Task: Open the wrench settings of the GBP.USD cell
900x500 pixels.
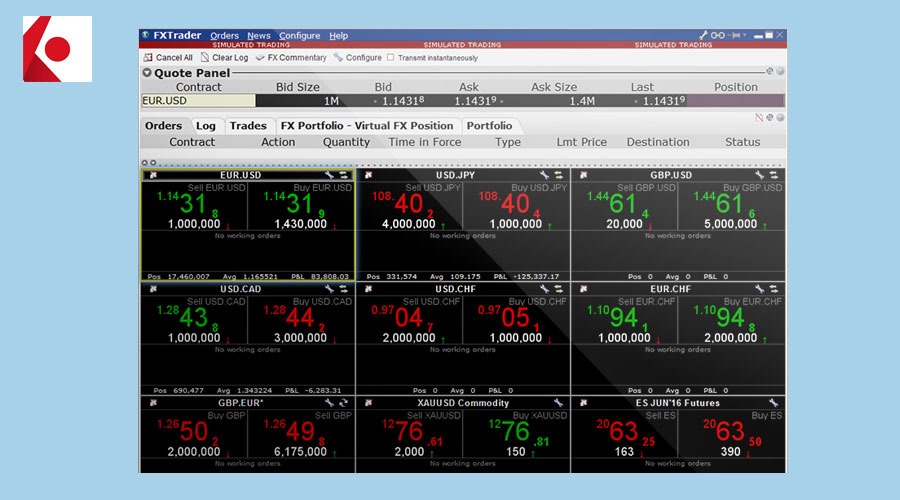Action: pos(760,175)
